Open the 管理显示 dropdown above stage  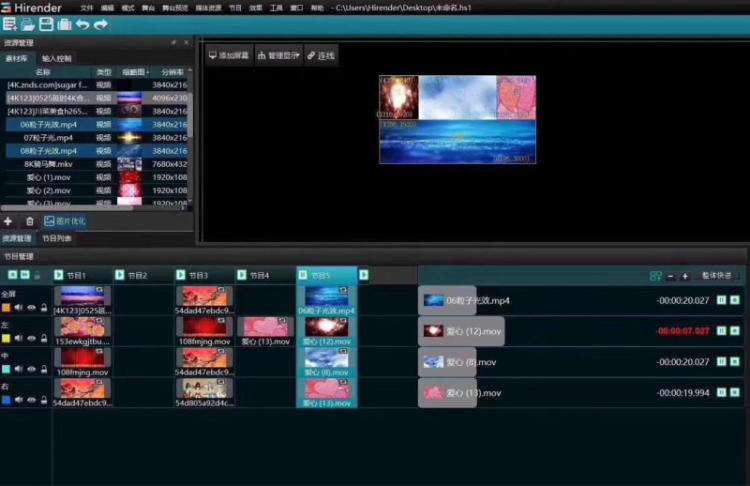pyautogui.click(x=278, y=55)
